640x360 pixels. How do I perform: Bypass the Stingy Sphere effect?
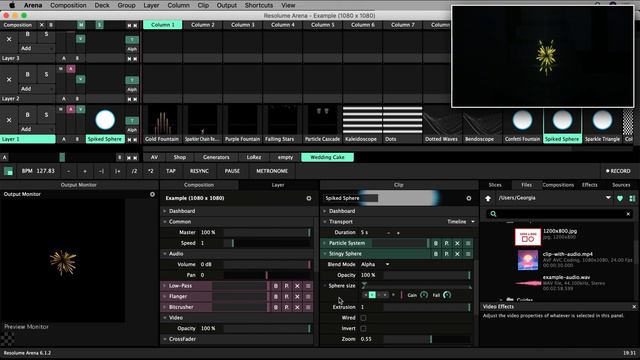[436, 254]
